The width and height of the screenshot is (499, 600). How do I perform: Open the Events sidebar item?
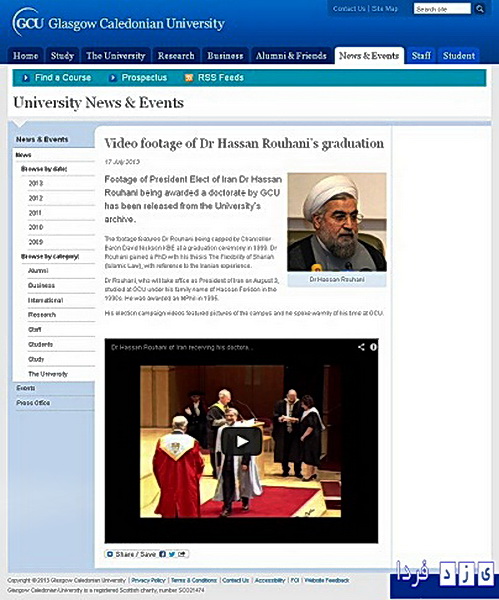click(26, 388)
